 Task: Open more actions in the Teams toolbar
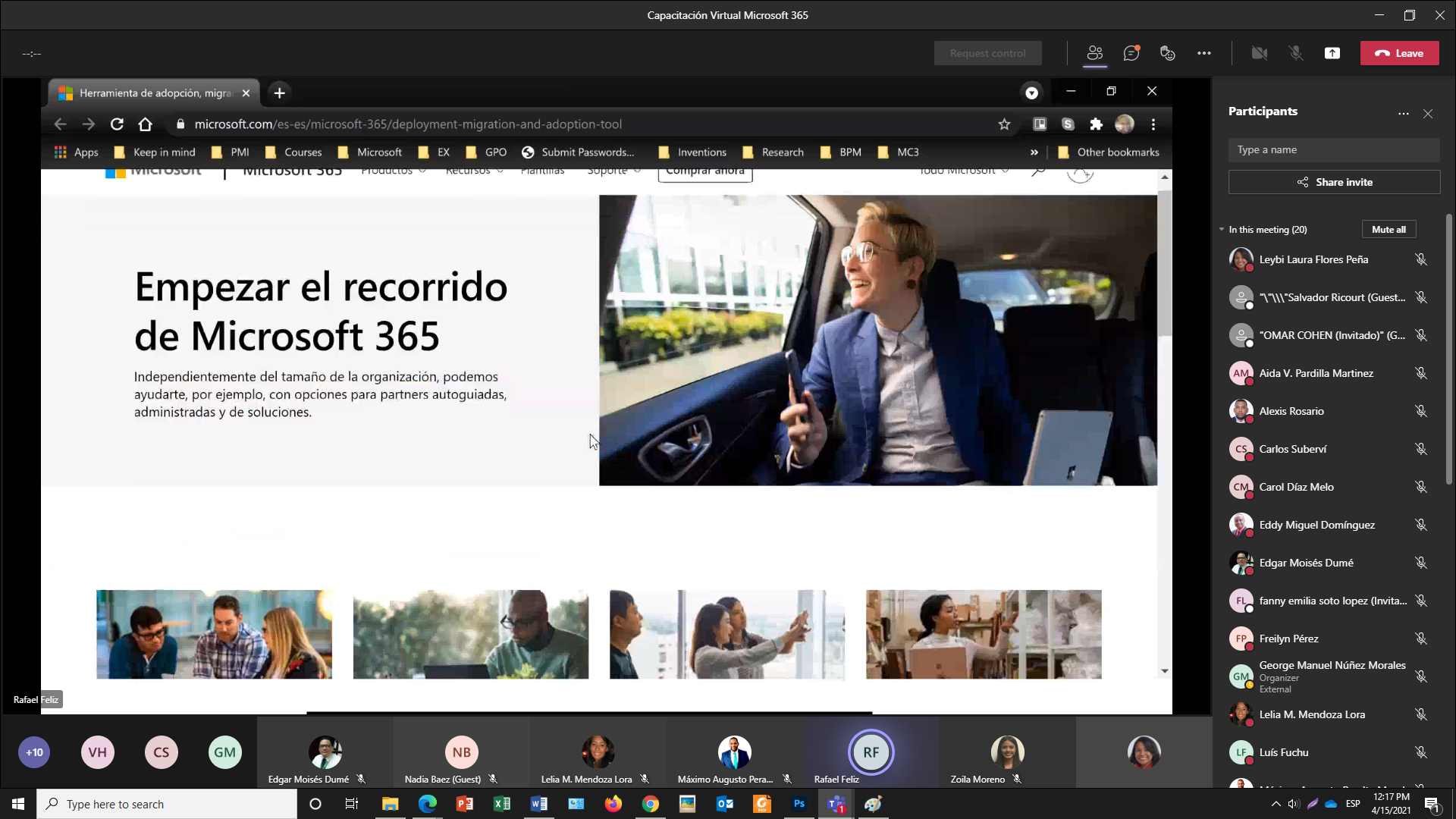[x=1204, y=53]
